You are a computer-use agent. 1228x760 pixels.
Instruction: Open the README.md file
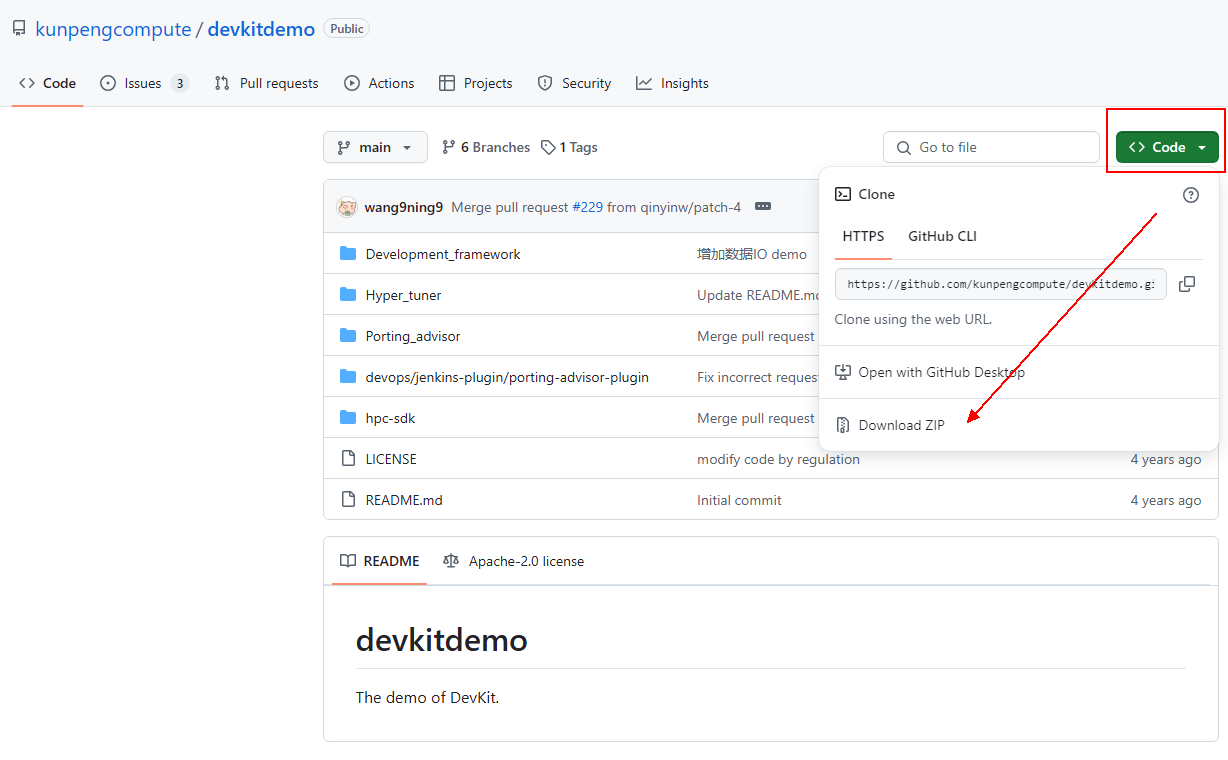tap(404, 500)
